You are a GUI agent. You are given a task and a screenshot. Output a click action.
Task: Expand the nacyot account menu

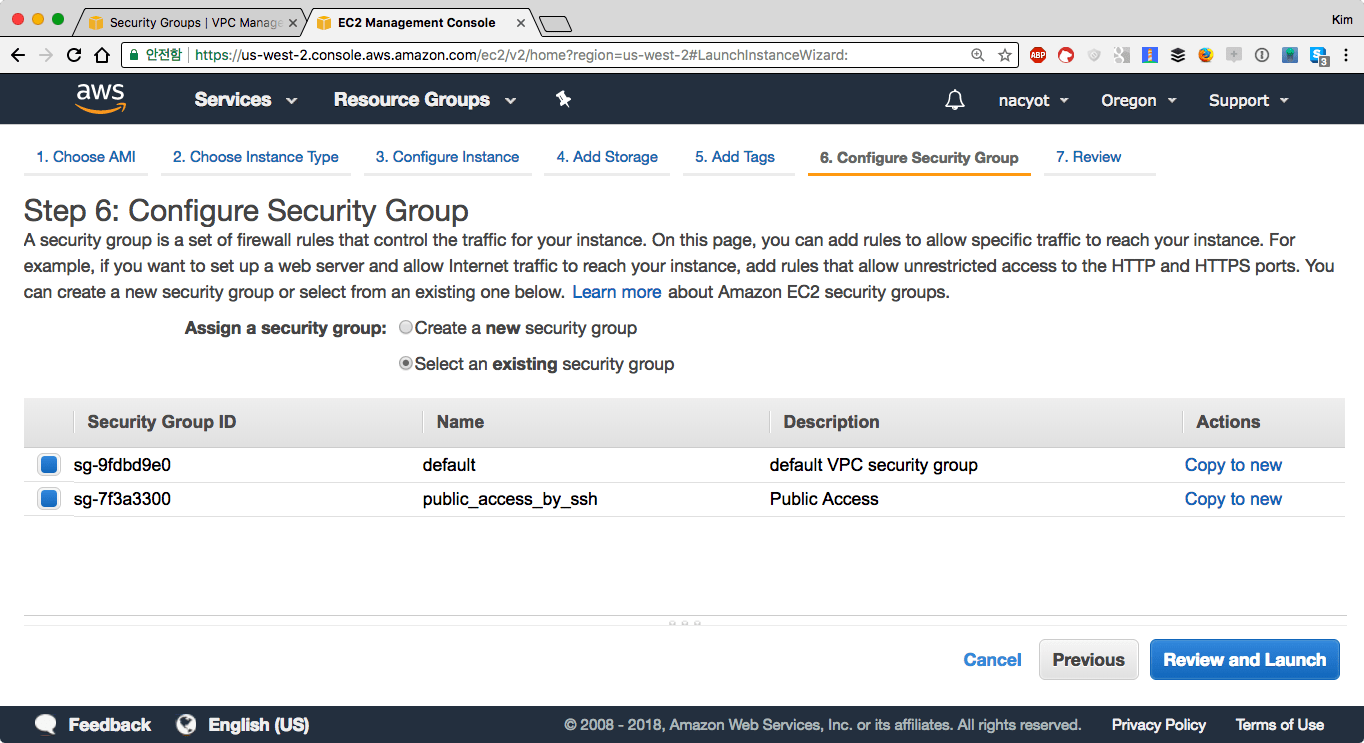(x=1033, y=100)
